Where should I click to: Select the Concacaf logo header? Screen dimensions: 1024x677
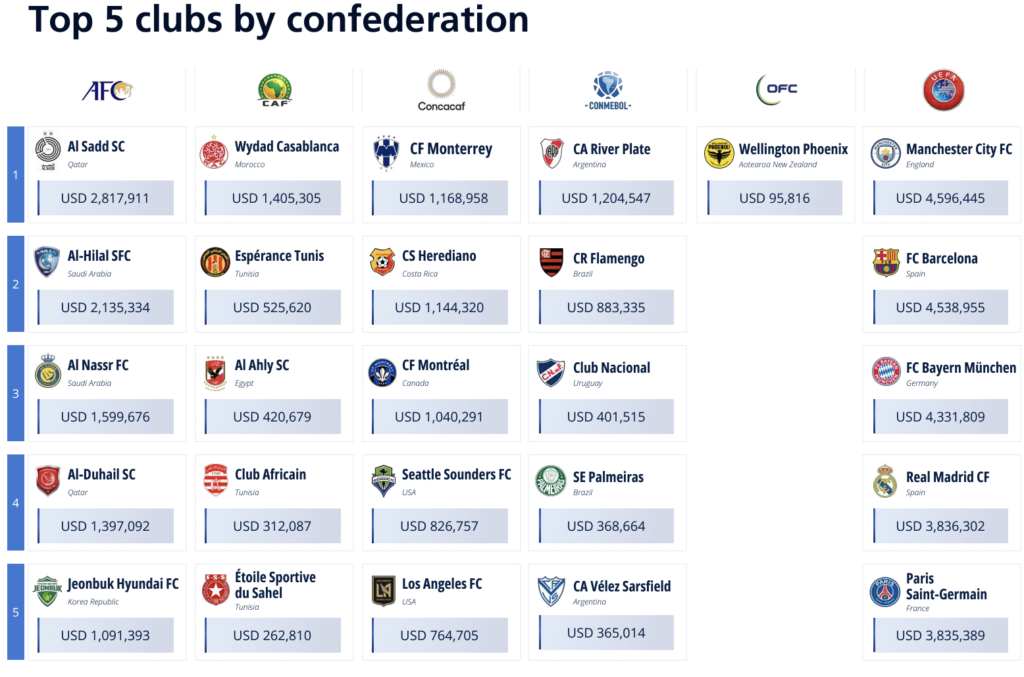[441, 91]
